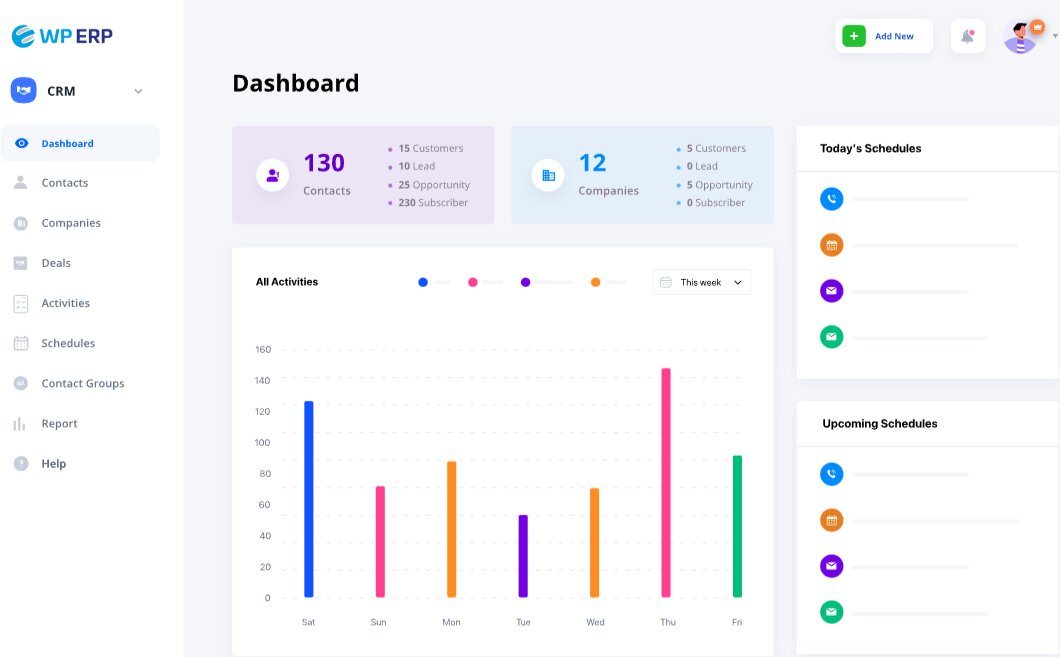
Task: Toggle the orange legend series in All Activities
Action: [595, 282]
